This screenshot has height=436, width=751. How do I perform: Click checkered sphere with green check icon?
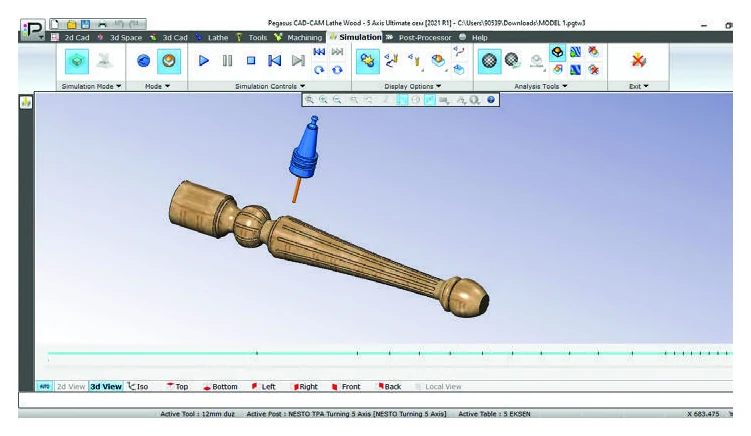(512, 61)
